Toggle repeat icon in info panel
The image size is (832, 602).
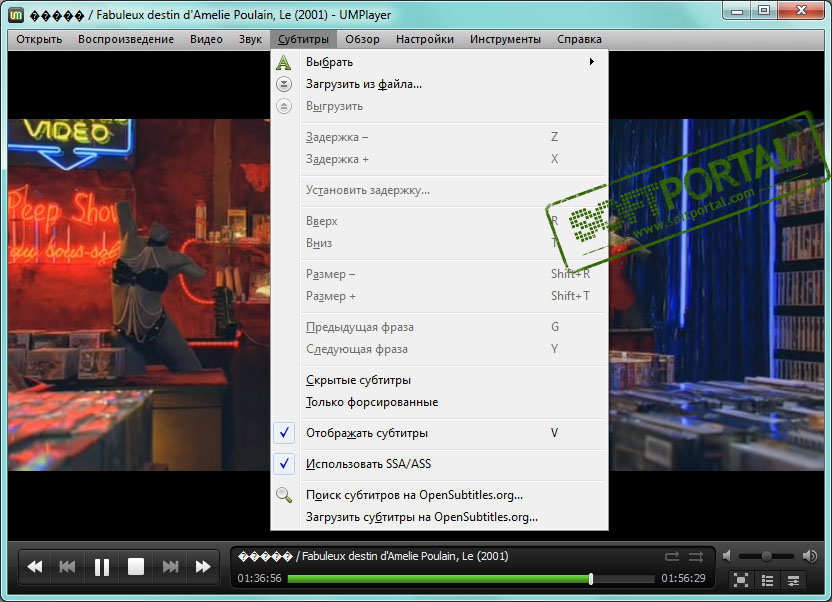672,556
